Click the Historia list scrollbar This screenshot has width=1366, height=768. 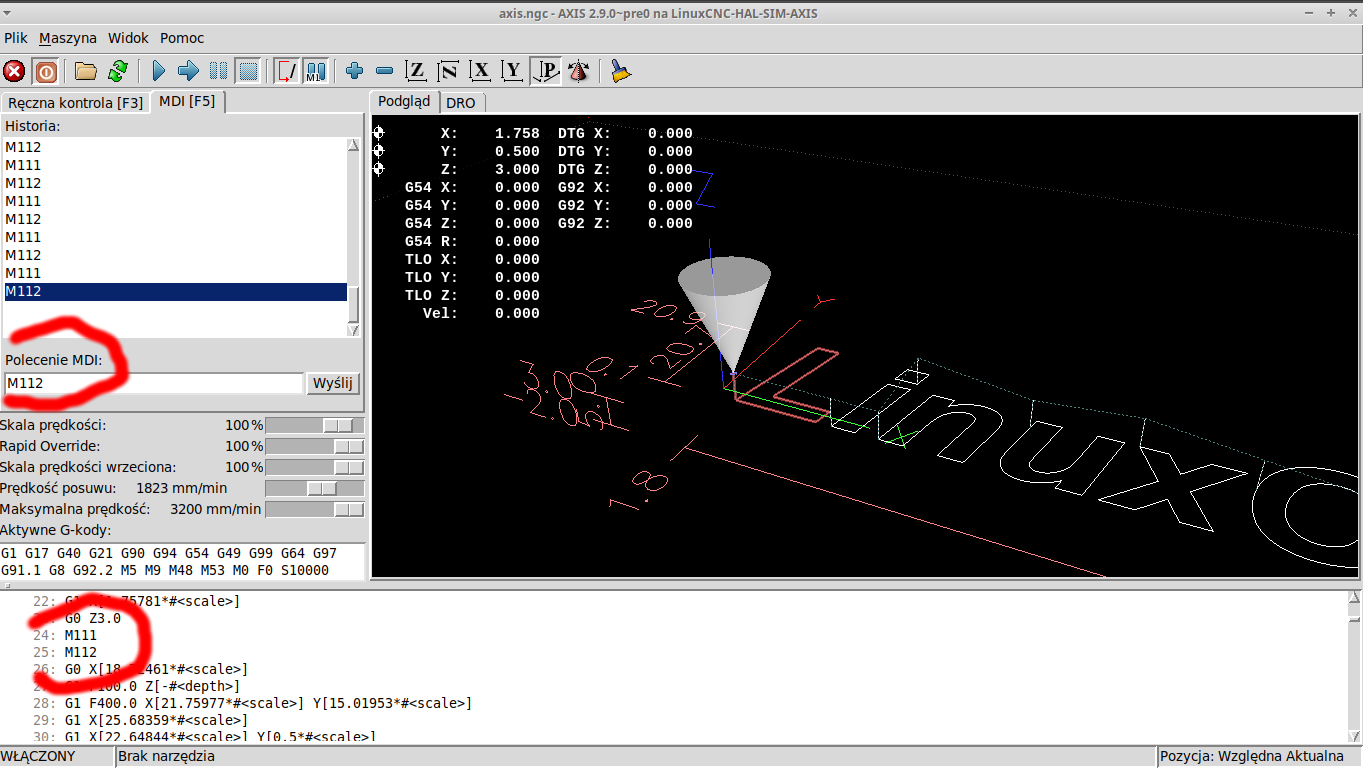point(353,237)
